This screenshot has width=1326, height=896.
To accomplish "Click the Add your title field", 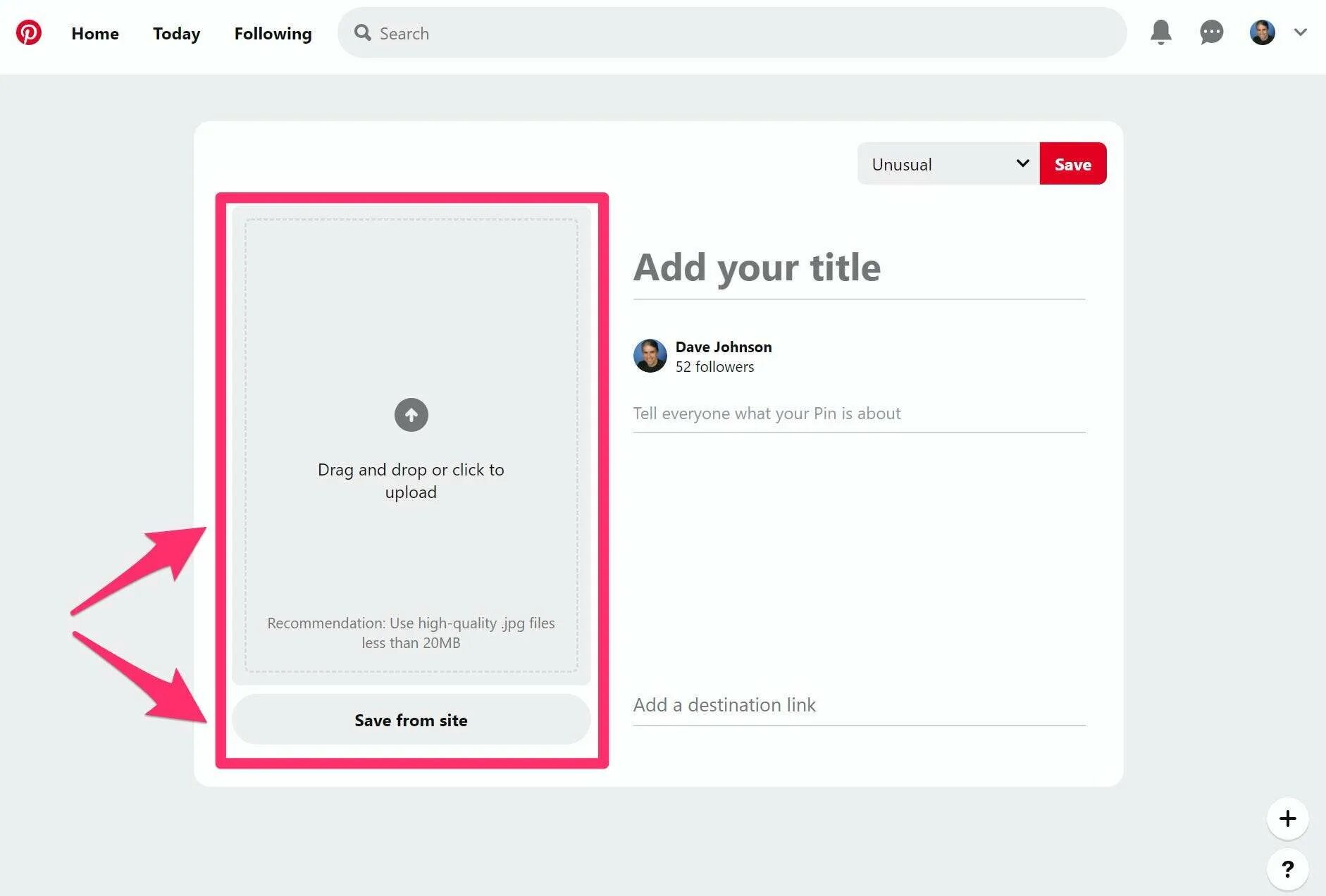I will 859,268.
